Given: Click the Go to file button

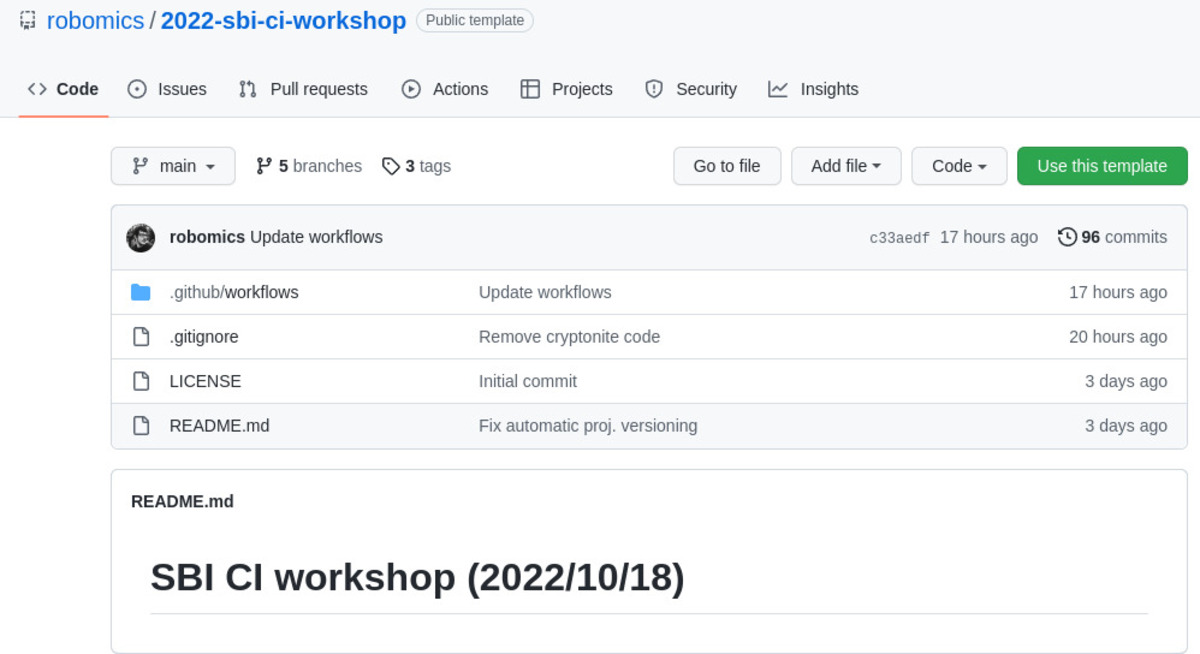Looking at the screenshot, I should click(x=727, y=166).
